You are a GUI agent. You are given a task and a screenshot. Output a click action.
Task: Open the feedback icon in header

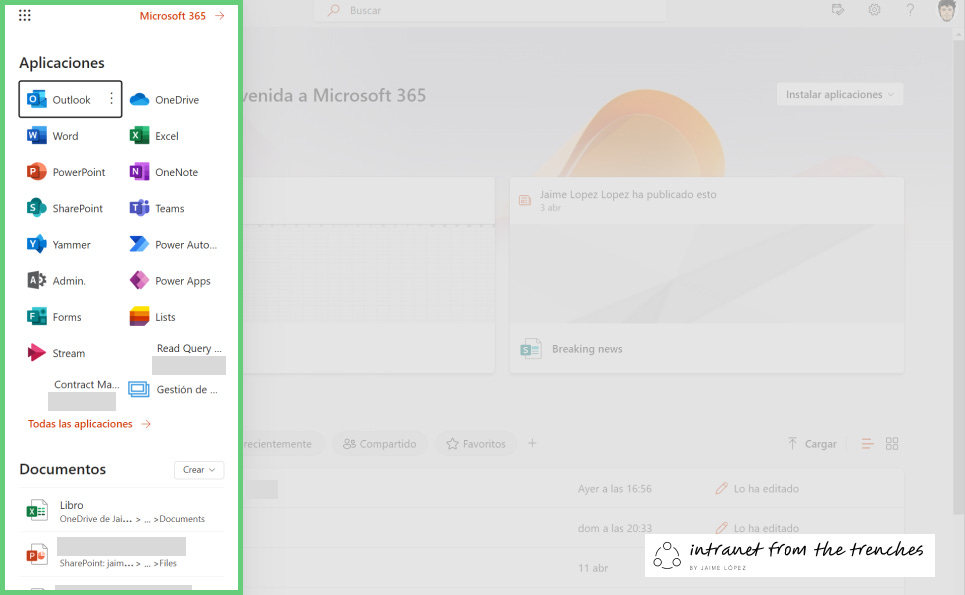[838, 10]
